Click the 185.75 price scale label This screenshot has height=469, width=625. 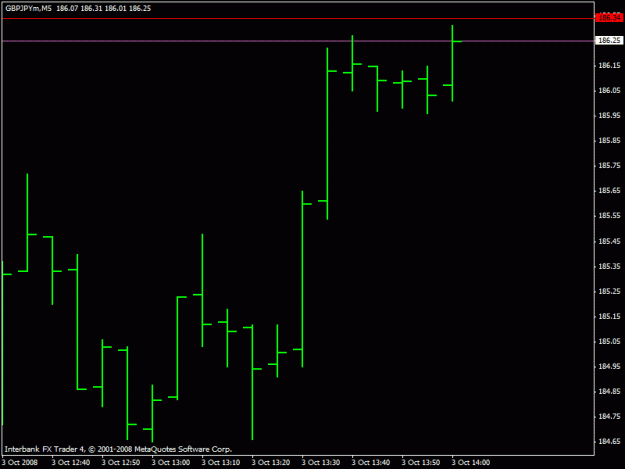609,166
